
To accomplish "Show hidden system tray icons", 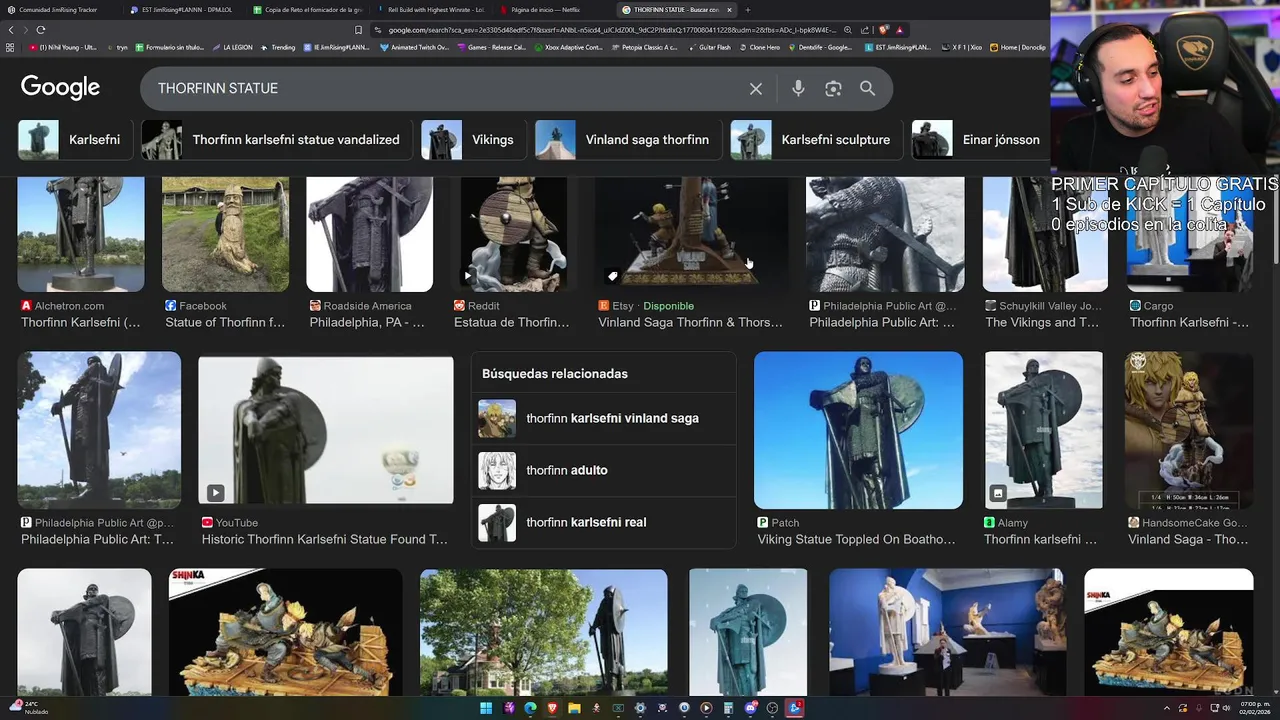I will 1167,708.
